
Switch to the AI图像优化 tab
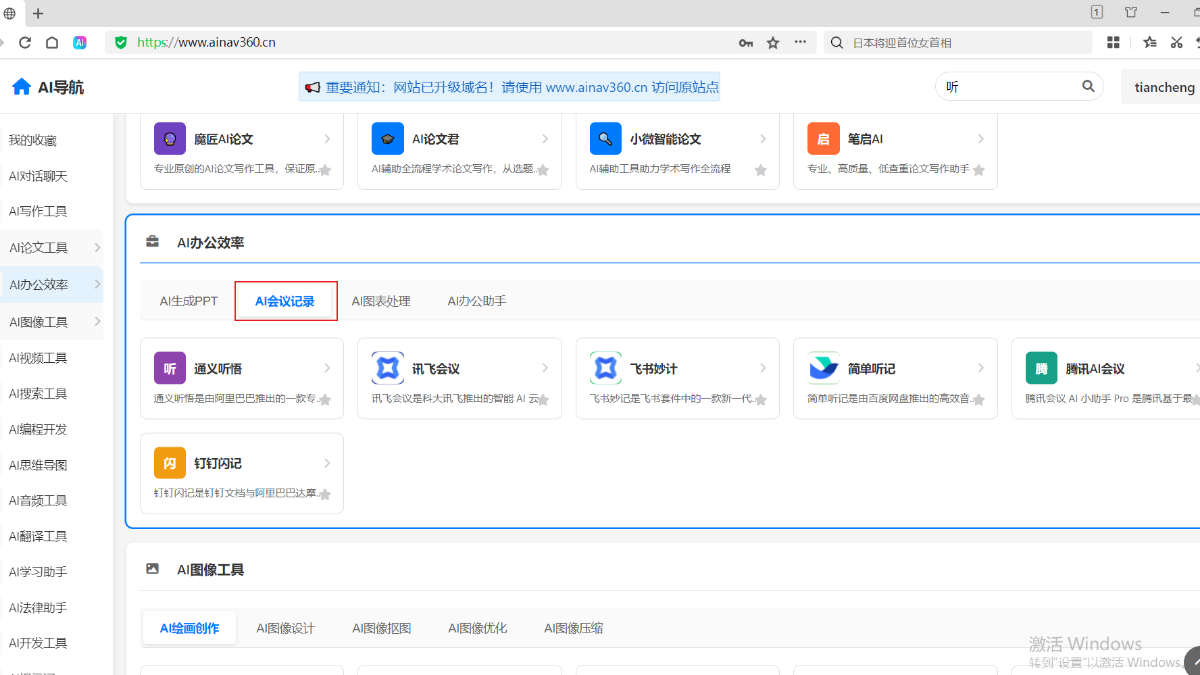coord(477,628)
